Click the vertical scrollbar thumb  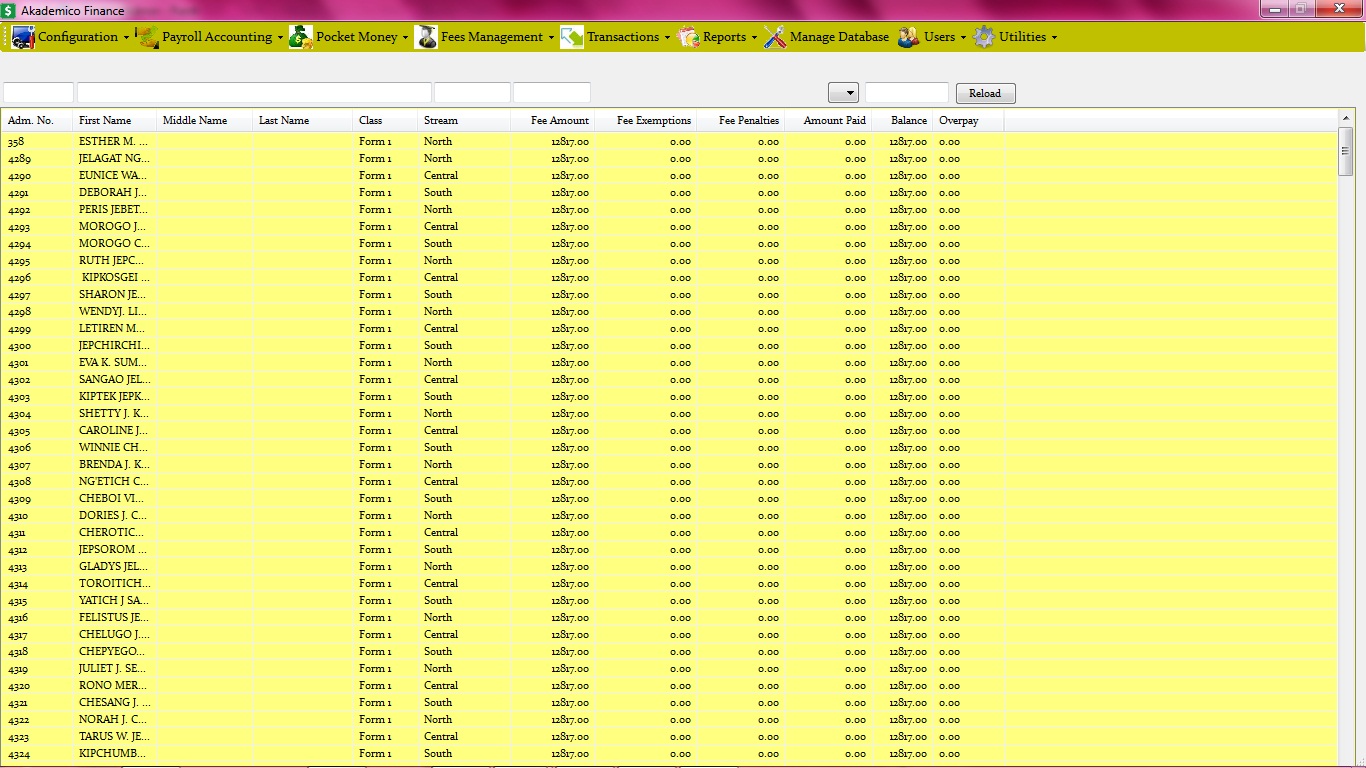click(1345, 153)
